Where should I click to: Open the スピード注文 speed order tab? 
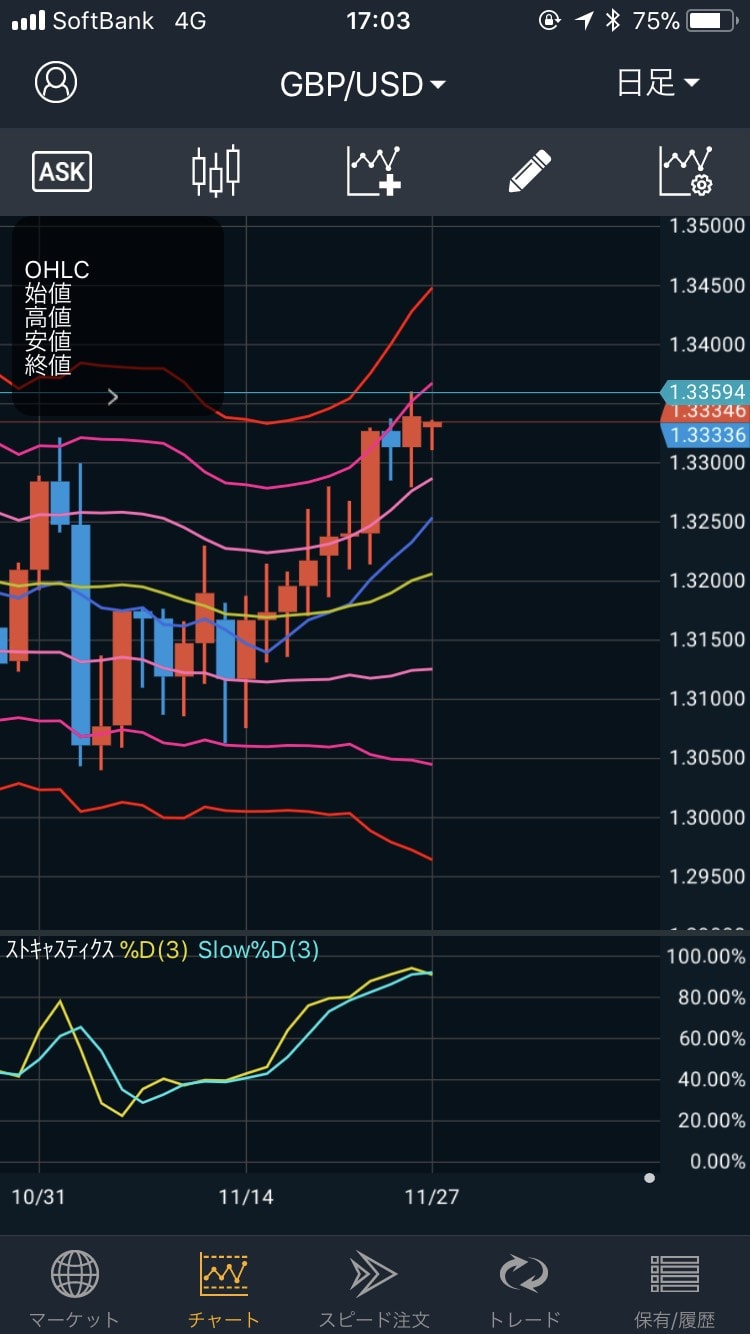374,1289
